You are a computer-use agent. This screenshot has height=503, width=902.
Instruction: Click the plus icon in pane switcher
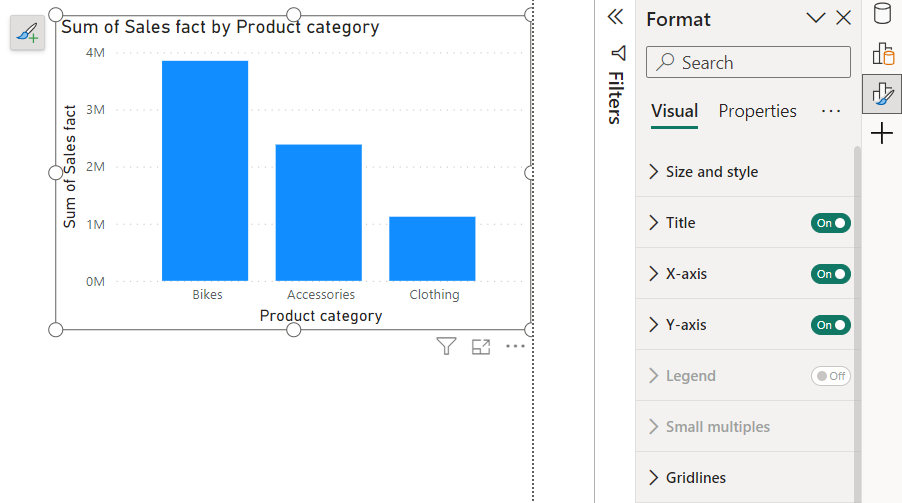pos(882,133)
